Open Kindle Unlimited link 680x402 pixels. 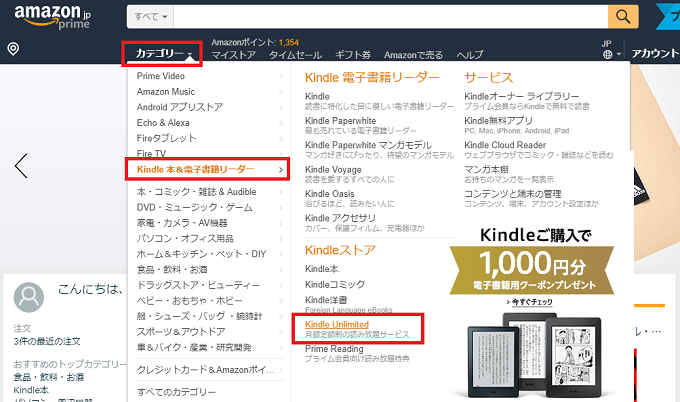click(x=337, y=324)
